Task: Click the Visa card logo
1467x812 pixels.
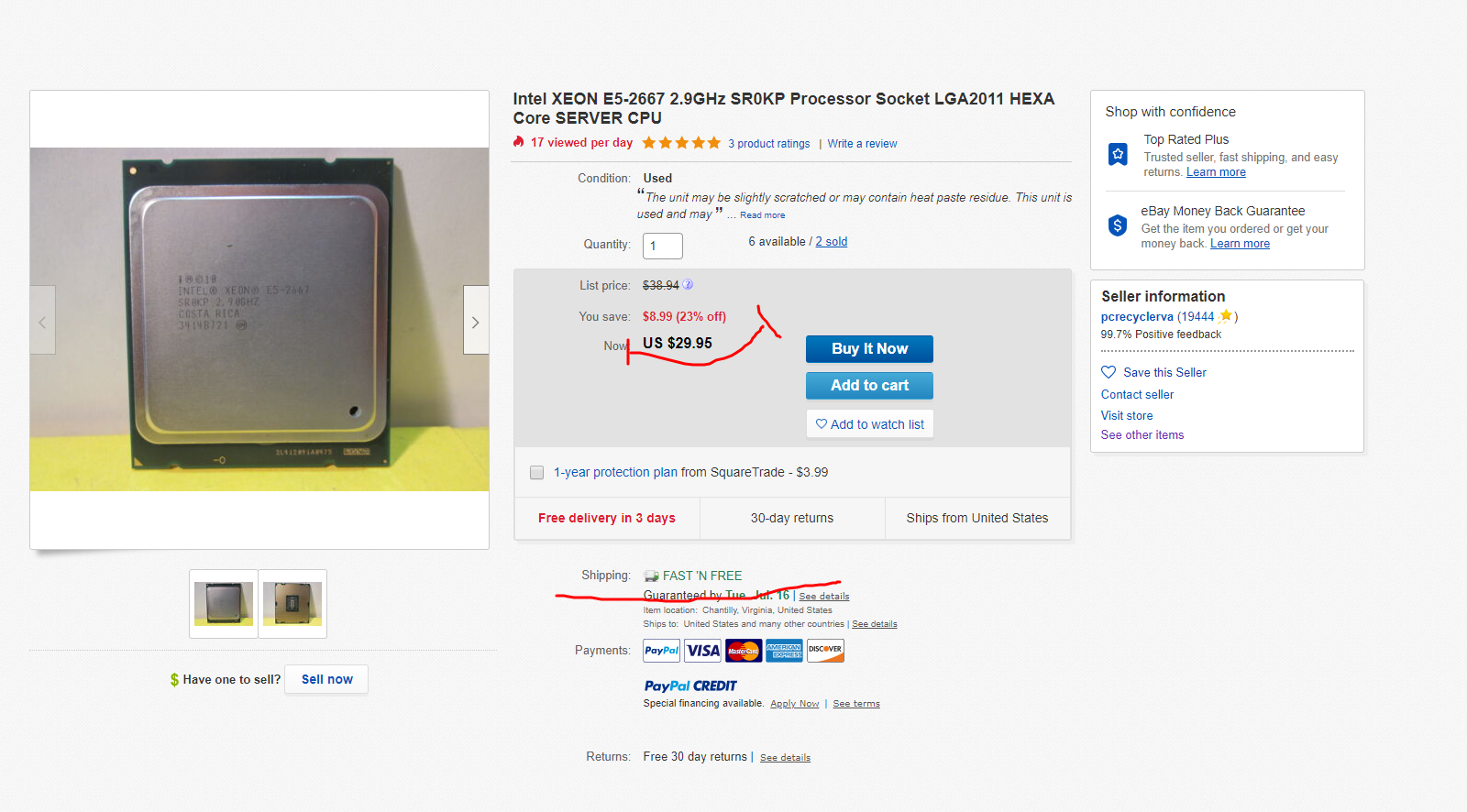Action: click(703, 651)
